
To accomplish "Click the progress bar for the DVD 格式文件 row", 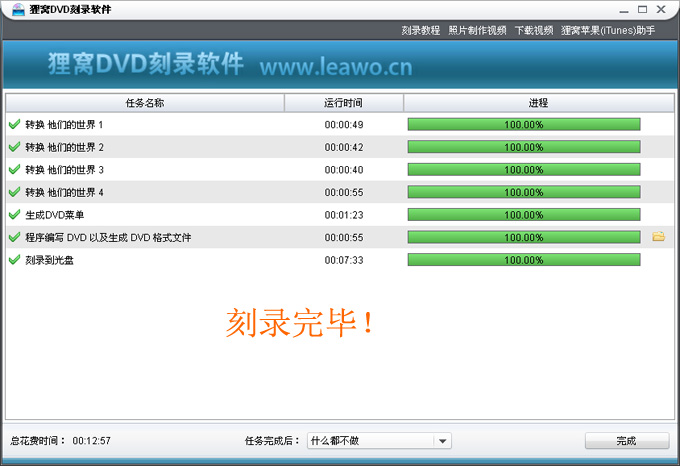I will tap(524, 237).
